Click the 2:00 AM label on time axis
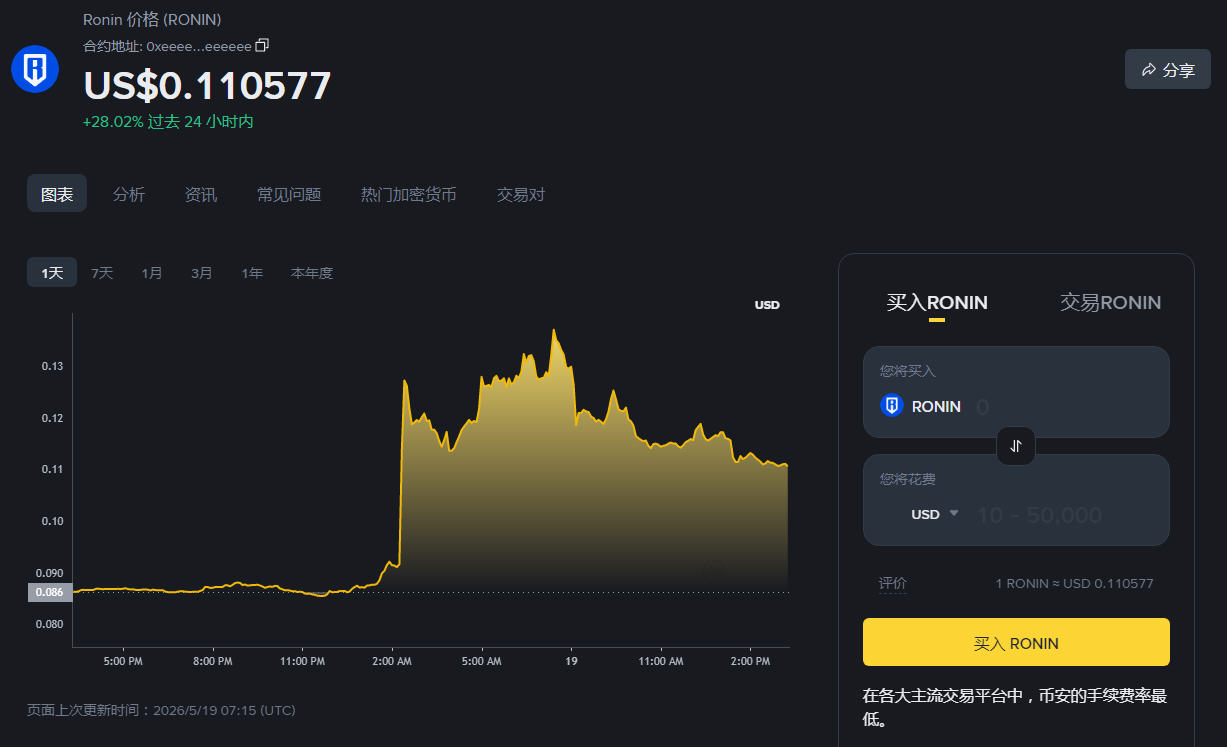 [391, 661]
